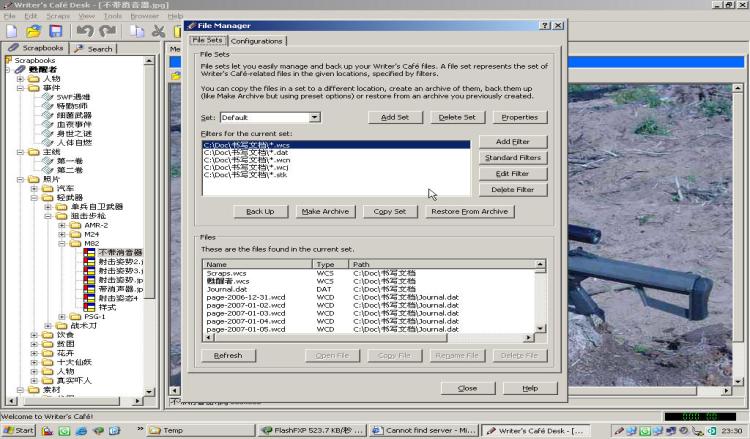Click the Scrapbooks root icon in tree
750x439 pixels.
tap(9, 60)
